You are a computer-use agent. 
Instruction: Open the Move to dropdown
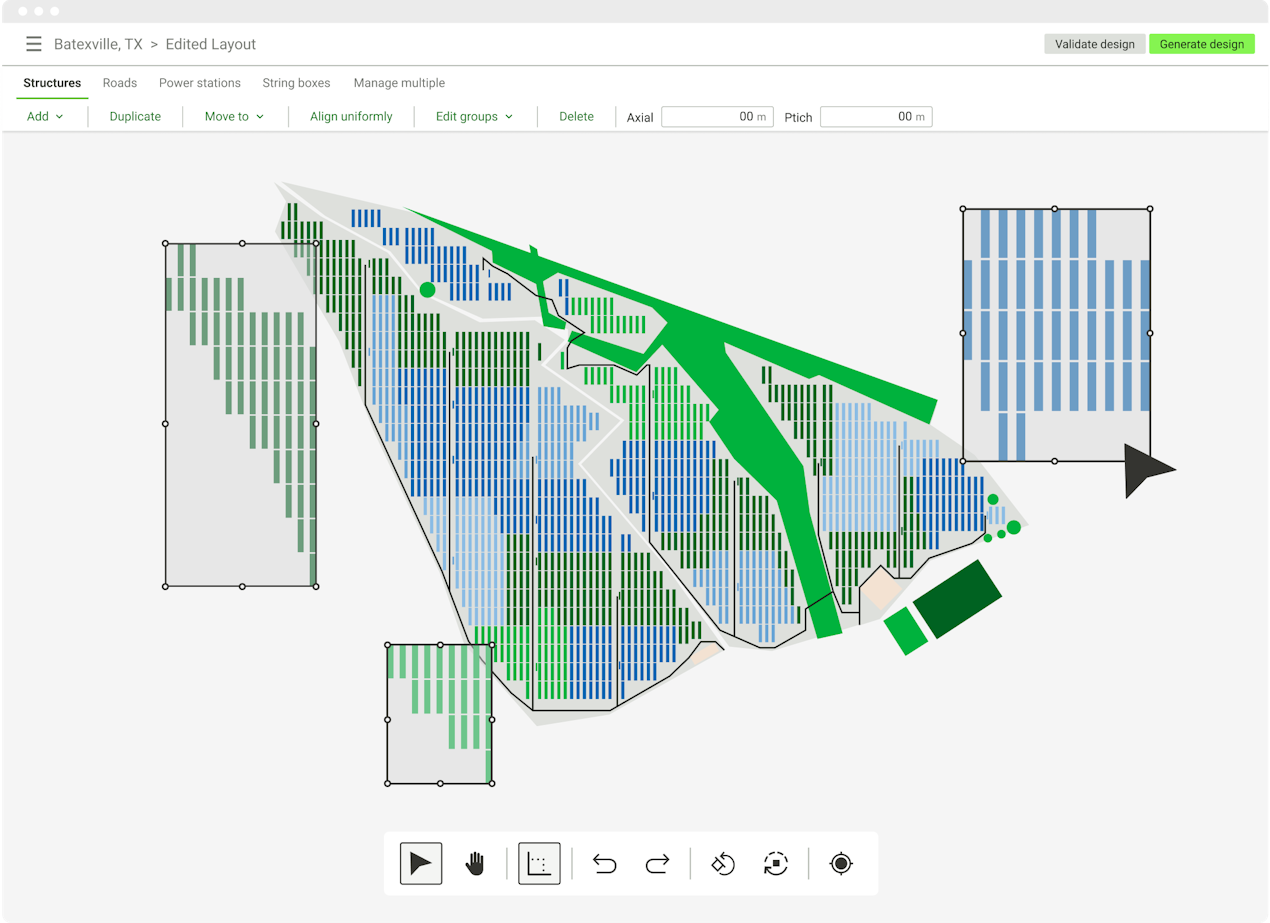pos(234,117)
